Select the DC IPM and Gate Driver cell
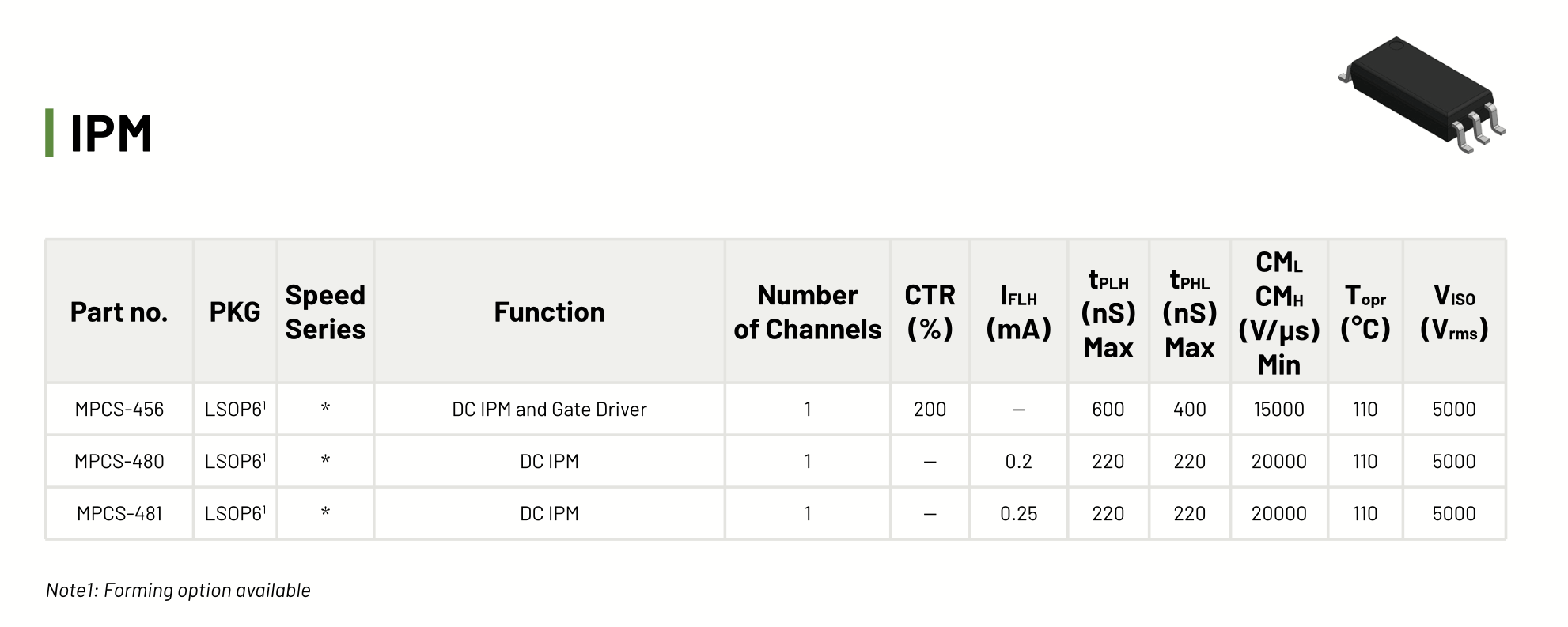This screenshot has width=1568, height=627. tap(549, 410)
